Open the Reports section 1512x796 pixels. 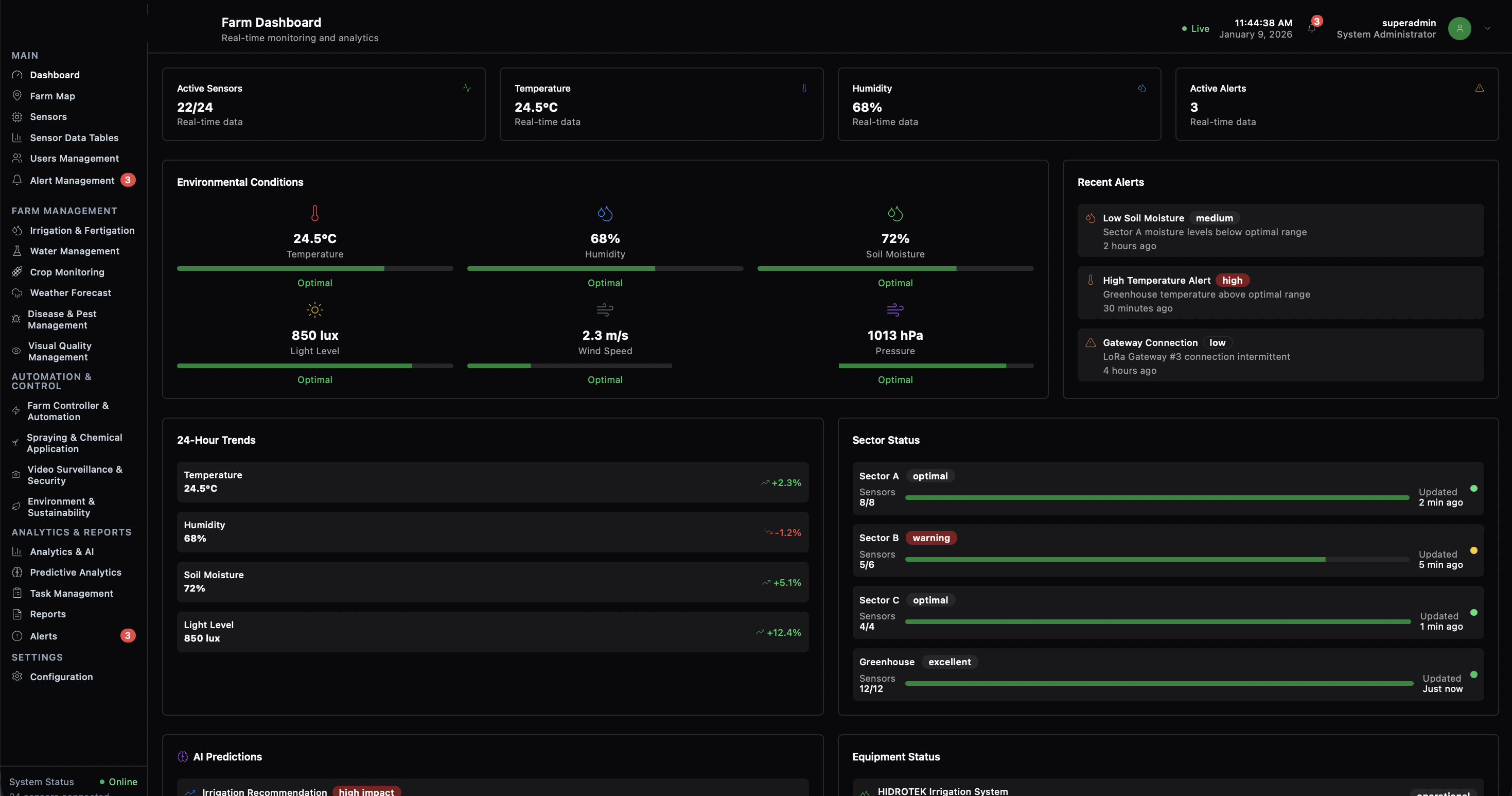point(48,614)
